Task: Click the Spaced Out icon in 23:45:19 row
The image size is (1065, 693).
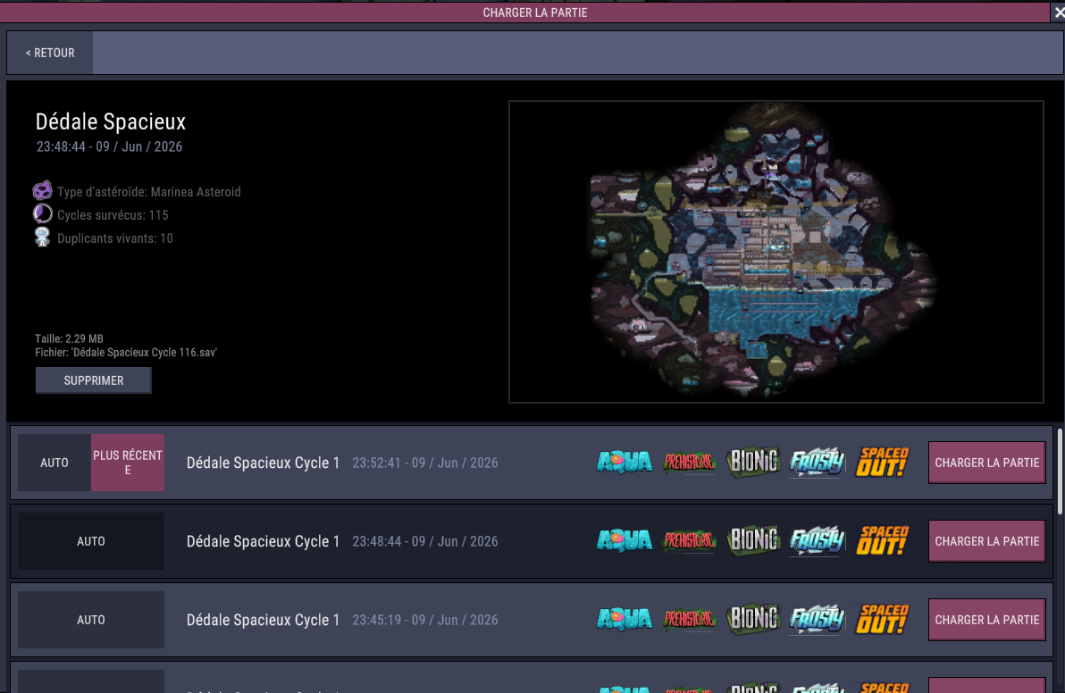Action: tap(882, 619)
